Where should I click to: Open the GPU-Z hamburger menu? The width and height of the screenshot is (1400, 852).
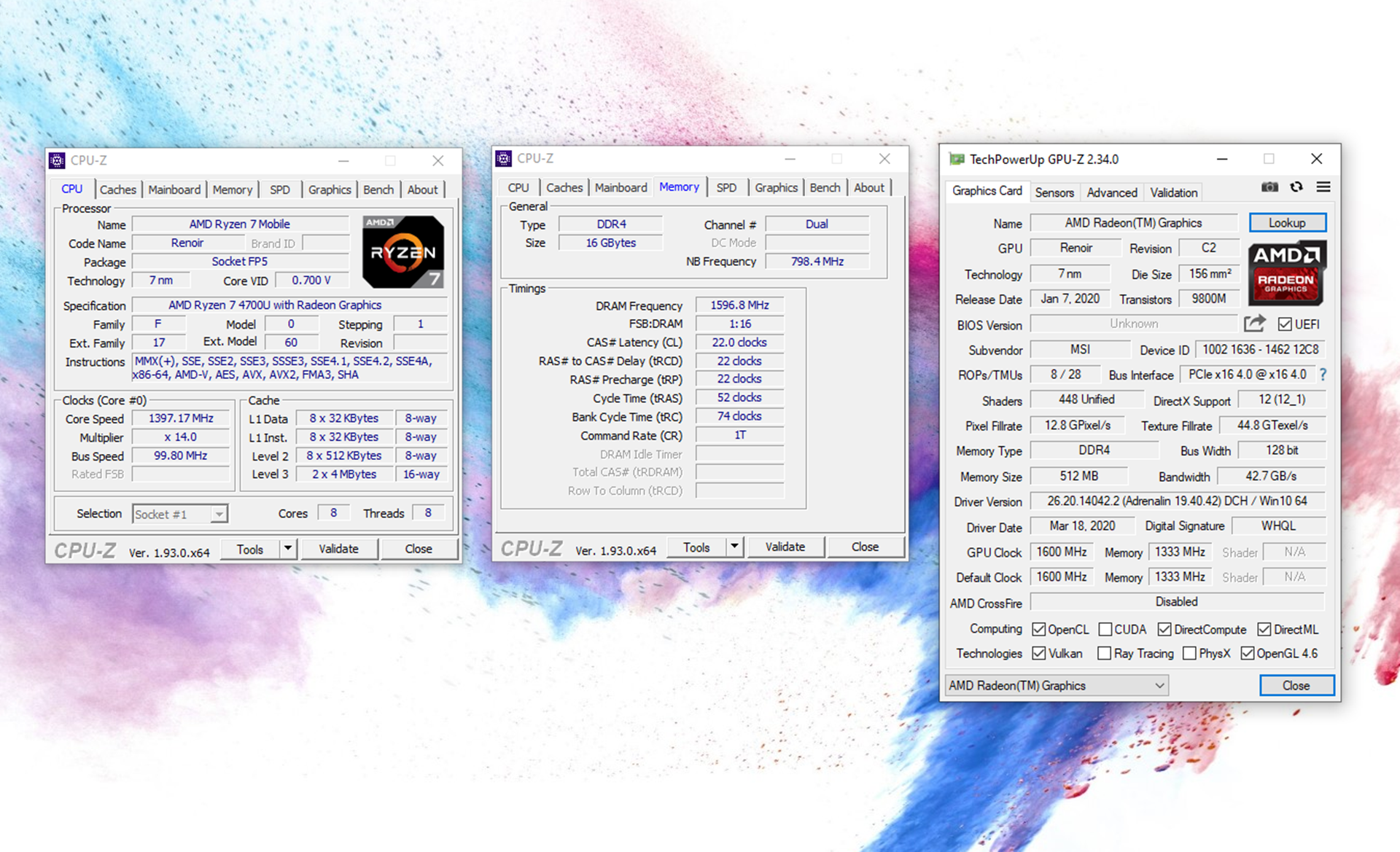click(1323, 187)
